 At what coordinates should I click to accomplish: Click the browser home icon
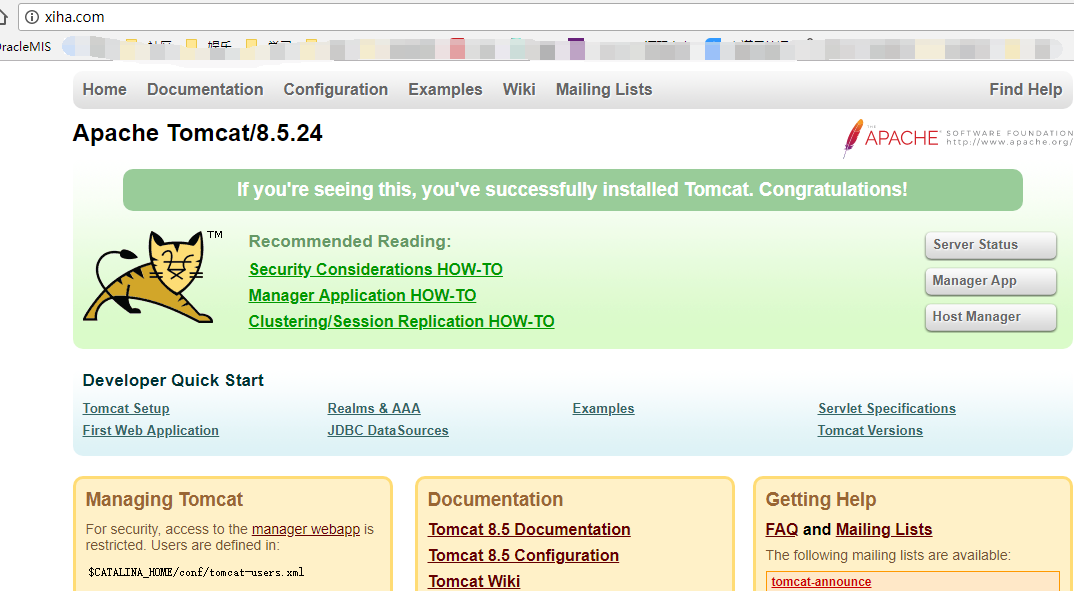[3, 16]
